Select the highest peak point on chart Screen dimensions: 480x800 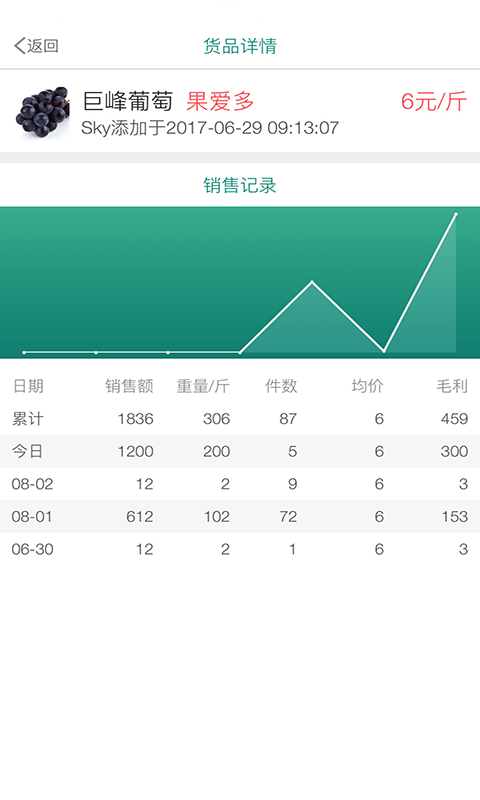tap(456, 214)
